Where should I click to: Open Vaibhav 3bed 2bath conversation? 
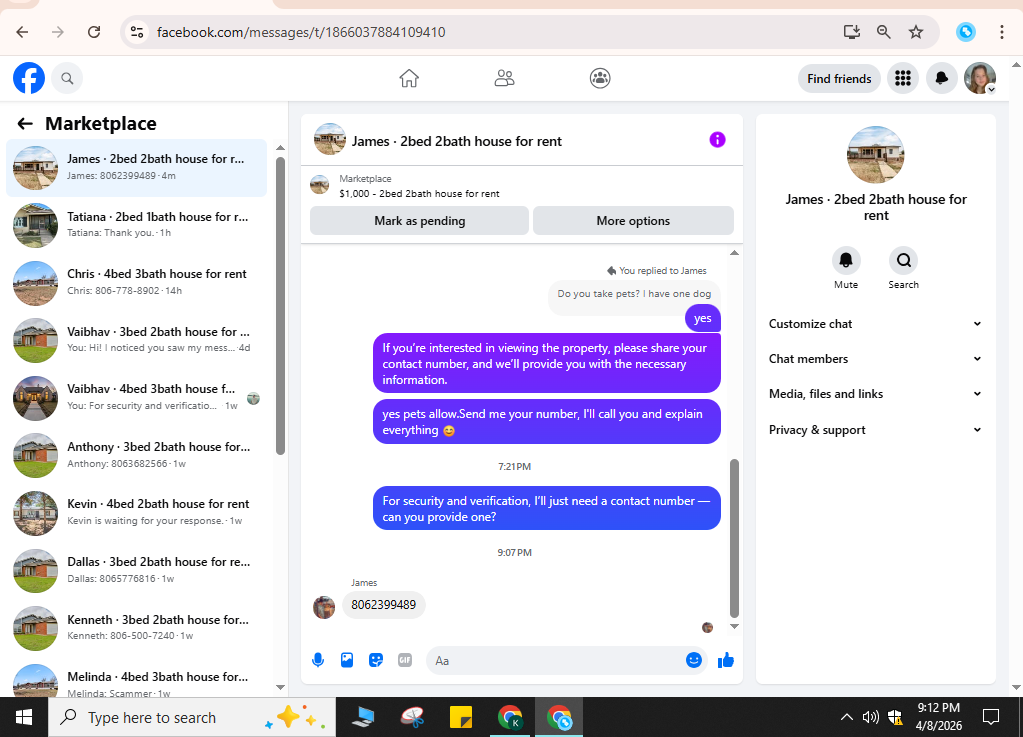point(136,340)
